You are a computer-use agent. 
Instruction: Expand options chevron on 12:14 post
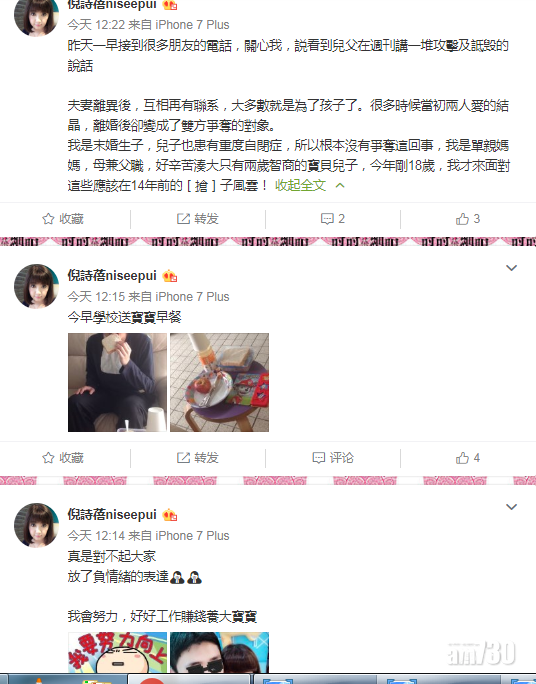click(x=511, y=507)
